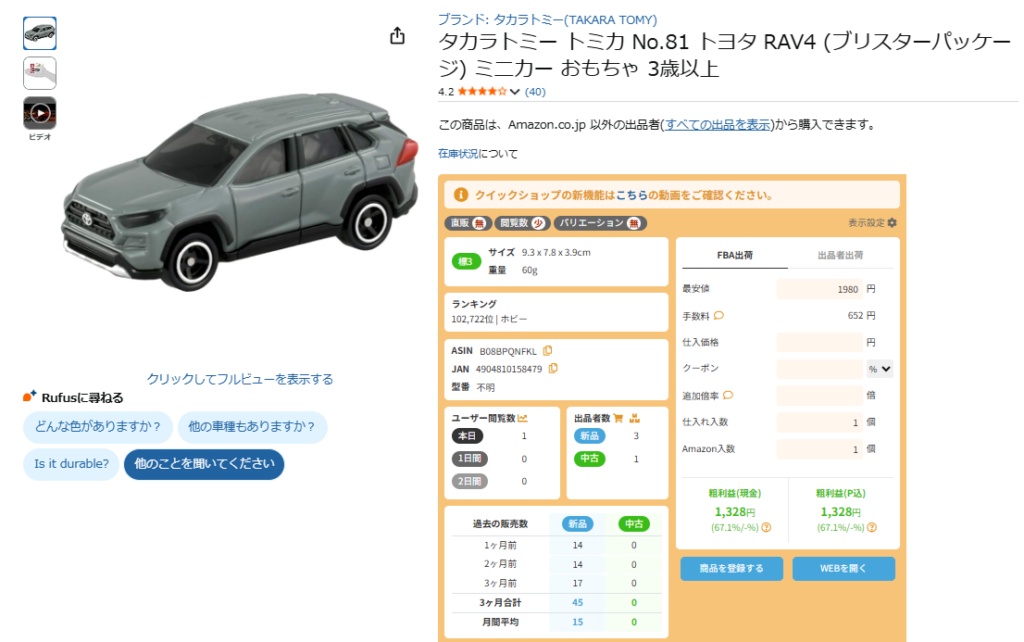The image size is (1024, 642).
Task: Copy the ASIN code with its copy icon
Action: click(547, 351)
